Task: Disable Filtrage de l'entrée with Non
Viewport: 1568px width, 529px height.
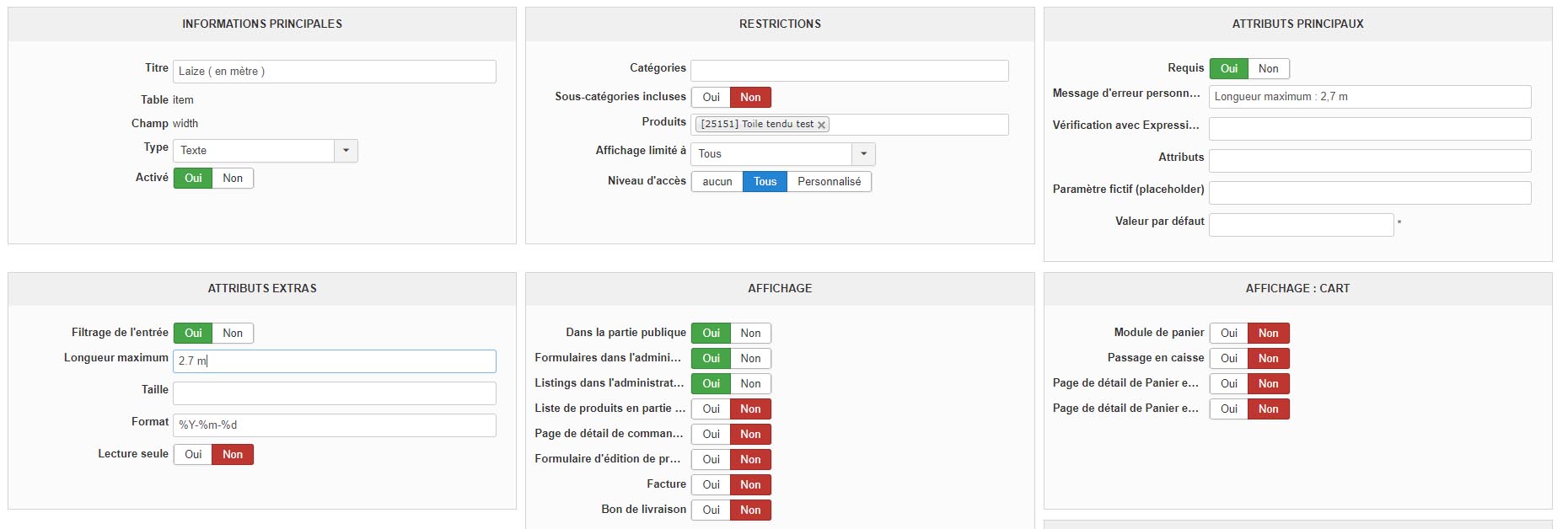Action: 233,334
